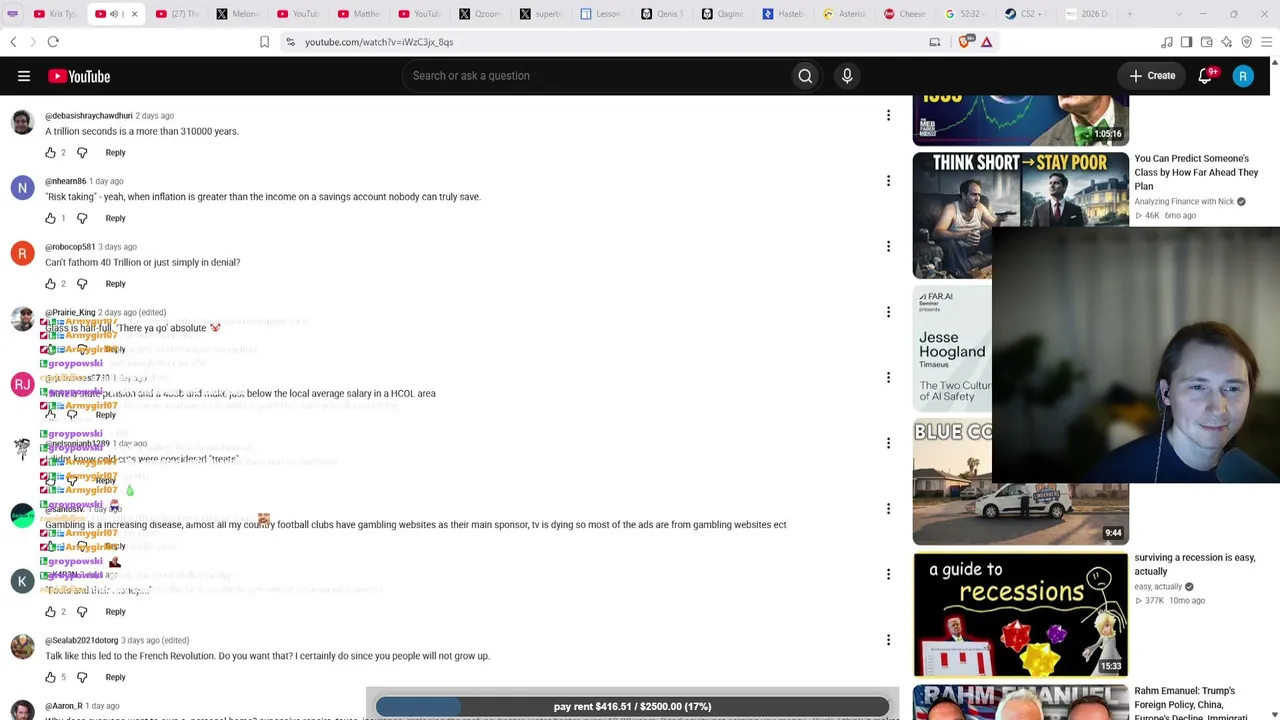The image size is (1280, 720).
Task: Open three-dot menu on the HCOL salary comment
Action: 888,378
